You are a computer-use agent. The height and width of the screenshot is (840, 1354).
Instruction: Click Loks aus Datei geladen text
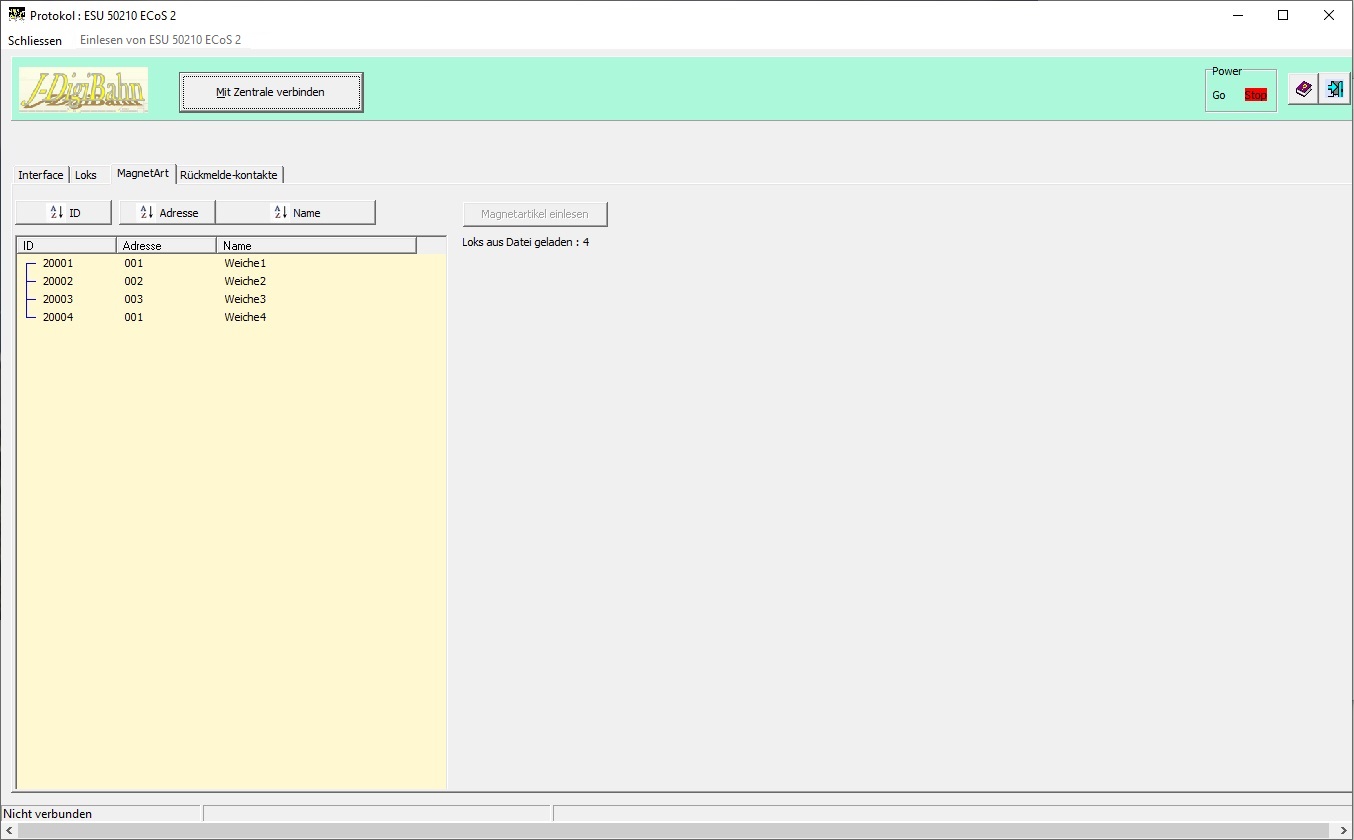(525, 242)
